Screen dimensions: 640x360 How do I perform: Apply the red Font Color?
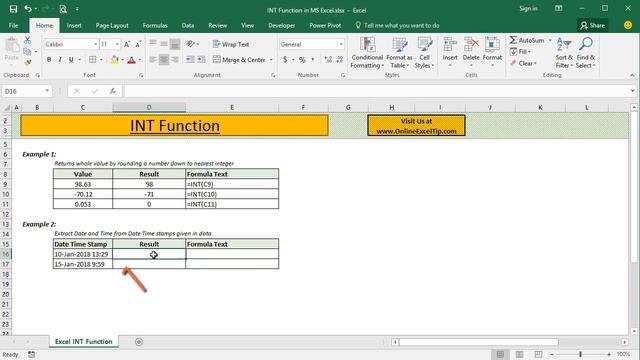tap(131, 60)
